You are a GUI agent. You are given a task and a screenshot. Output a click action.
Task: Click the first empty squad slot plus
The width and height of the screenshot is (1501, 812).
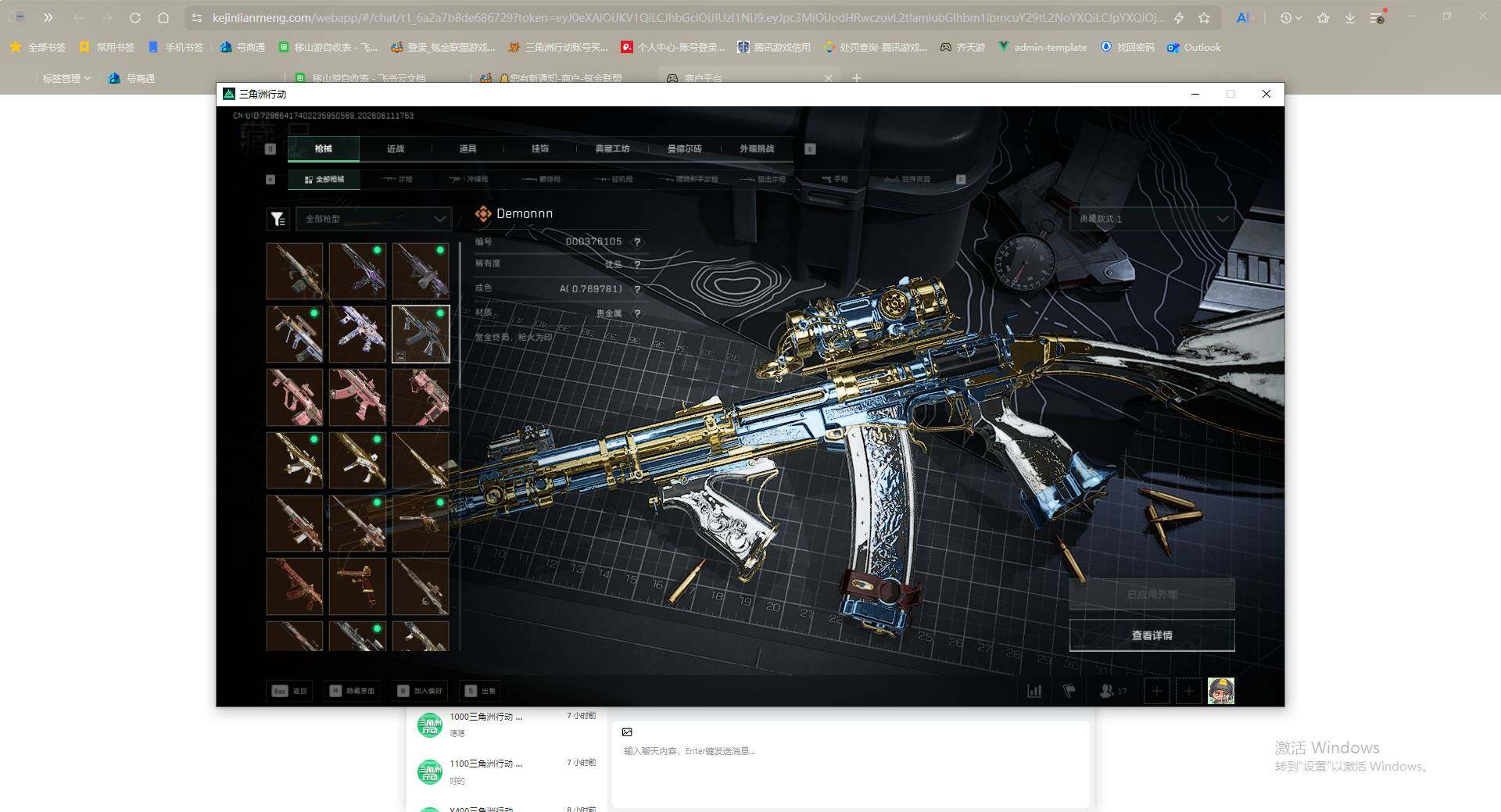pos(1157,691)
